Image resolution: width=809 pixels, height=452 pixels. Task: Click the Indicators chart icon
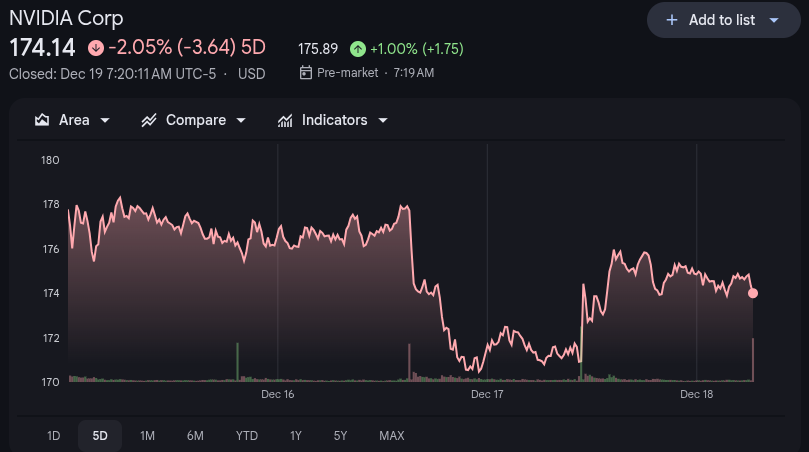click(x=285, y=121)
